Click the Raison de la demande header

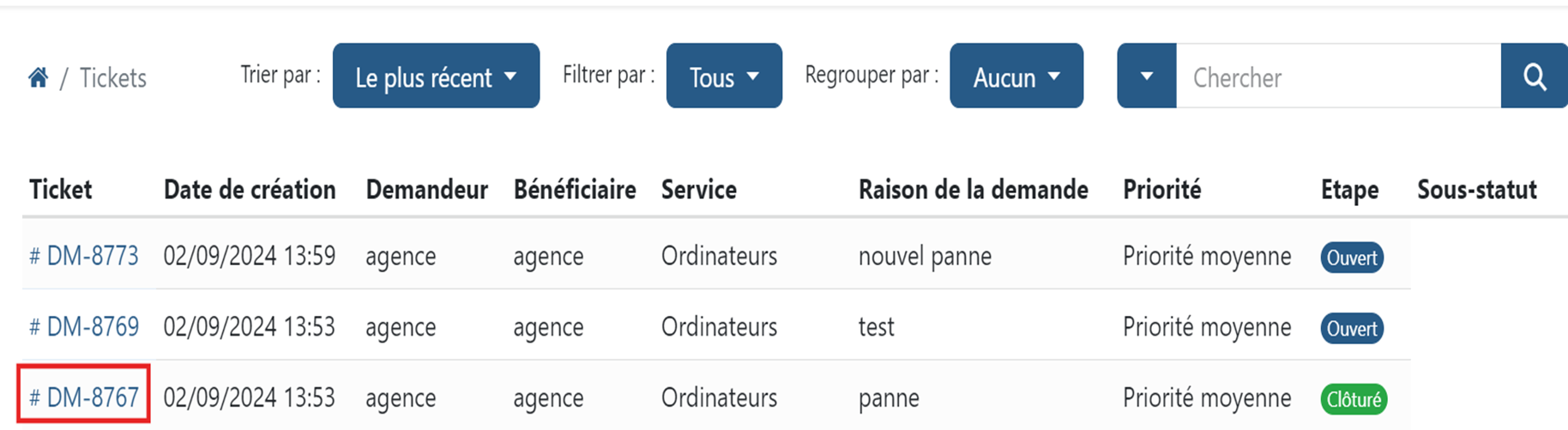tap(973, 190)
